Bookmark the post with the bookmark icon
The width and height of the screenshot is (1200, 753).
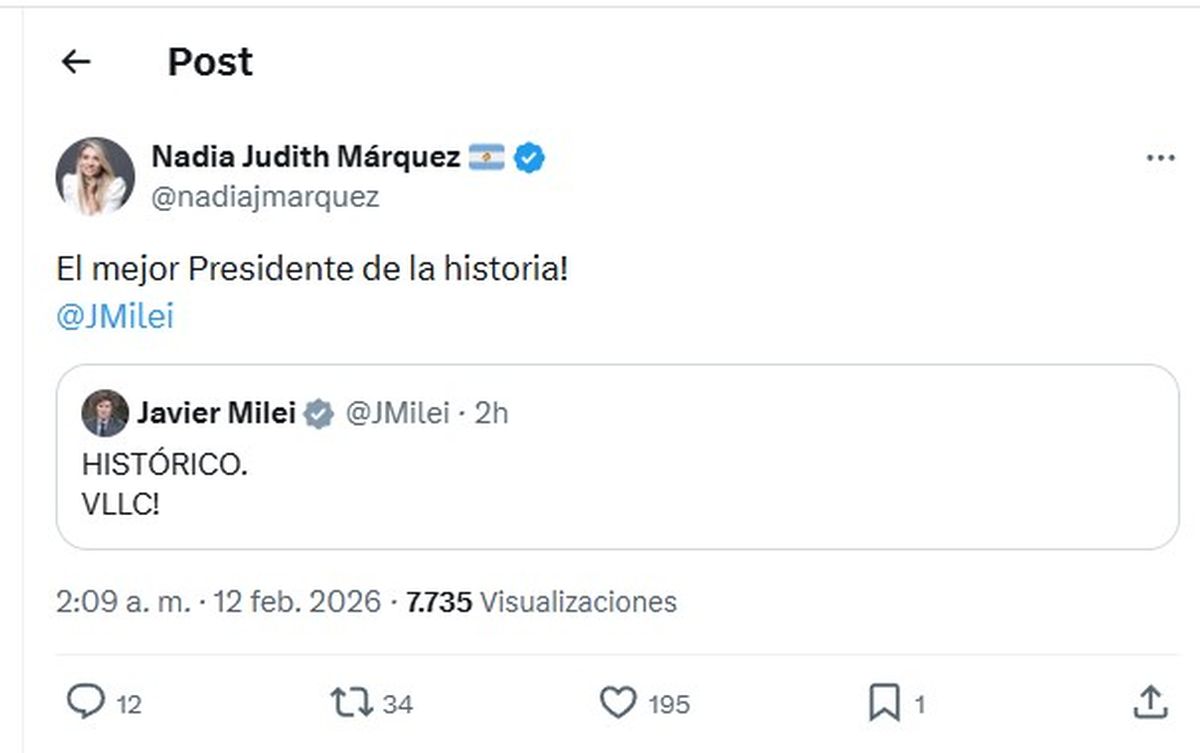pyautogui.click(x=884, y=703)
